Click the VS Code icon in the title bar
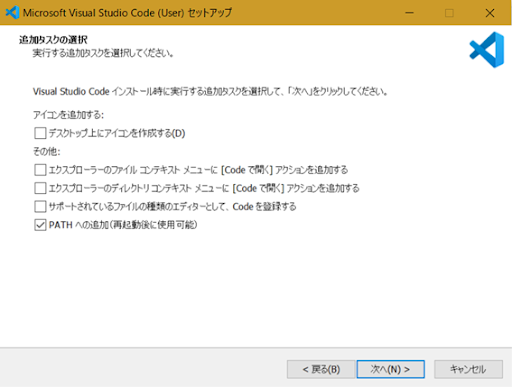Screen dimensions: 512x387 [x=12, y=13]
